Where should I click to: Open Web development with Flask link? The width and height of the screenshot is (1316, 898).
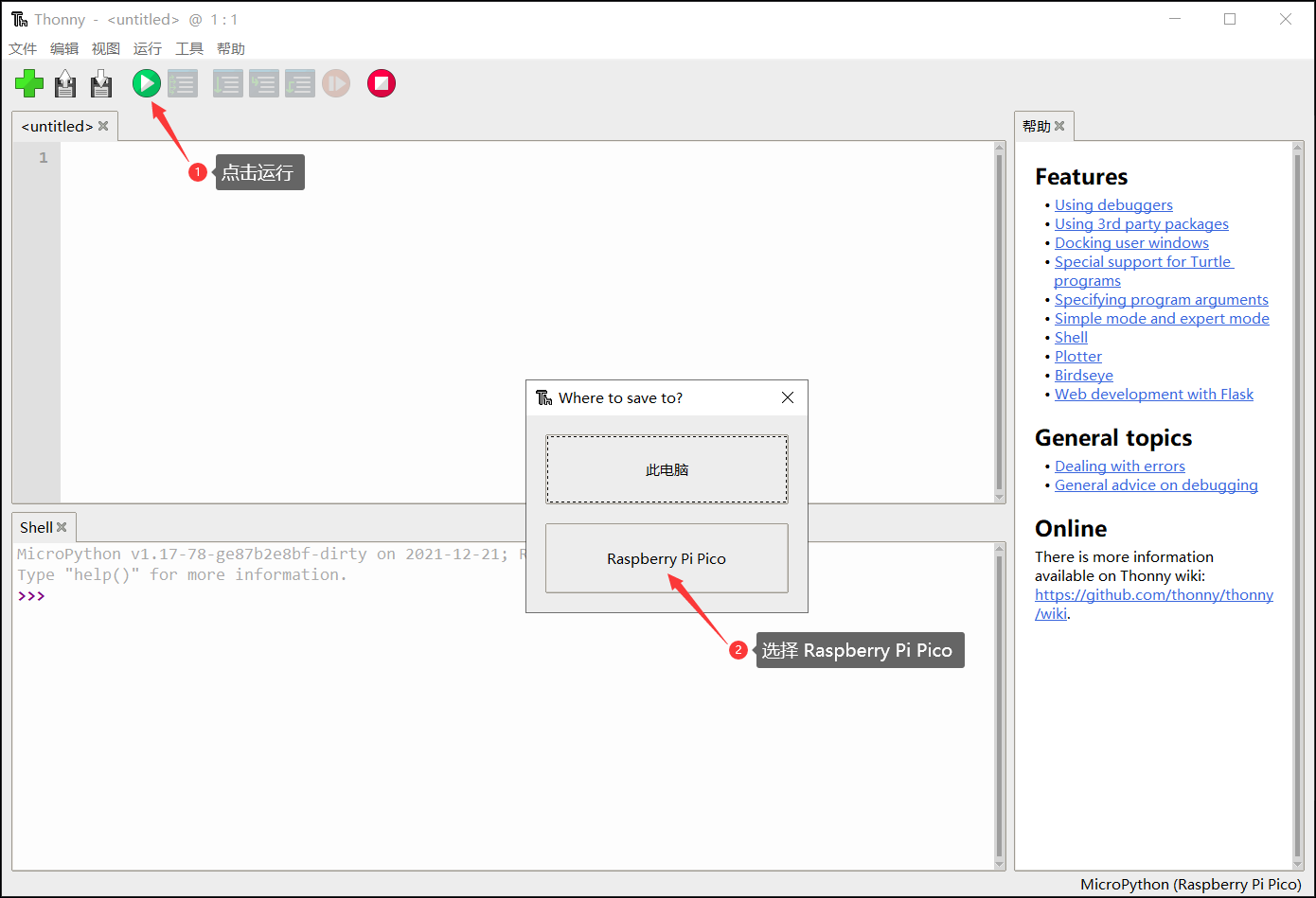point(1154,394)
